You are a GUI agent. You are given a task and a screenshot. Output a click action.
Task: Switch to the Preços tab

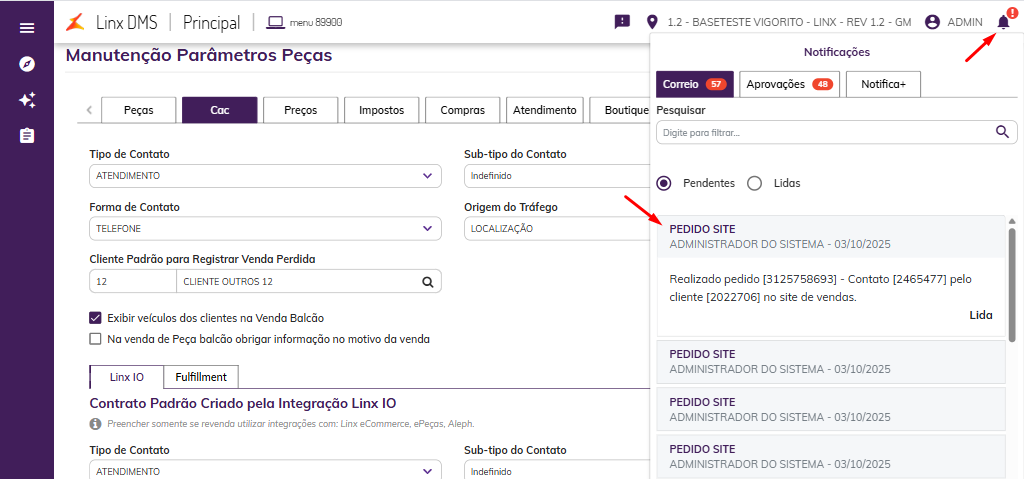300,110
